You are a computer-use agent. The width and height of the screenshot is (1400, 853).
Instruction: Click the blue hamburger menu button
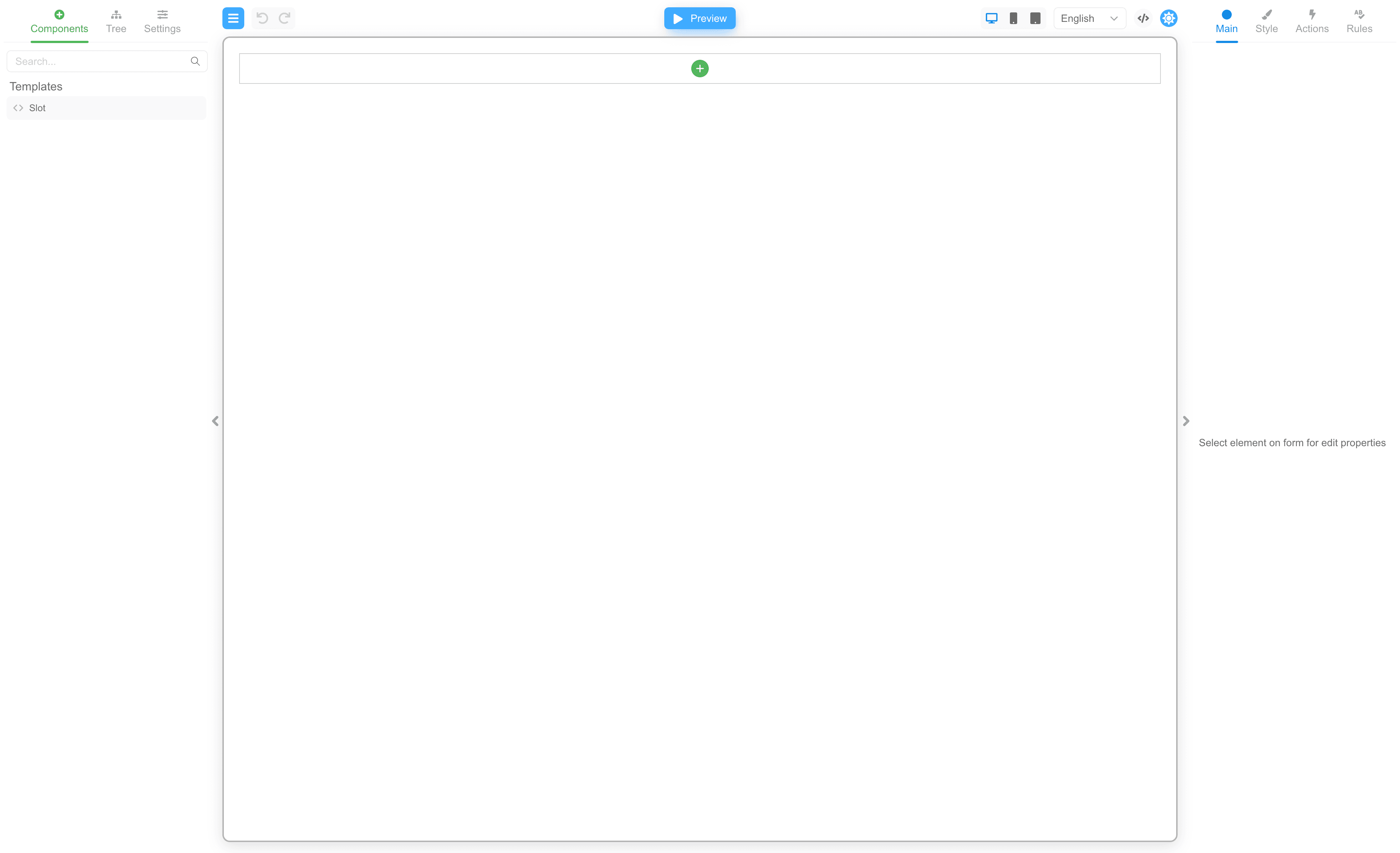233,18
